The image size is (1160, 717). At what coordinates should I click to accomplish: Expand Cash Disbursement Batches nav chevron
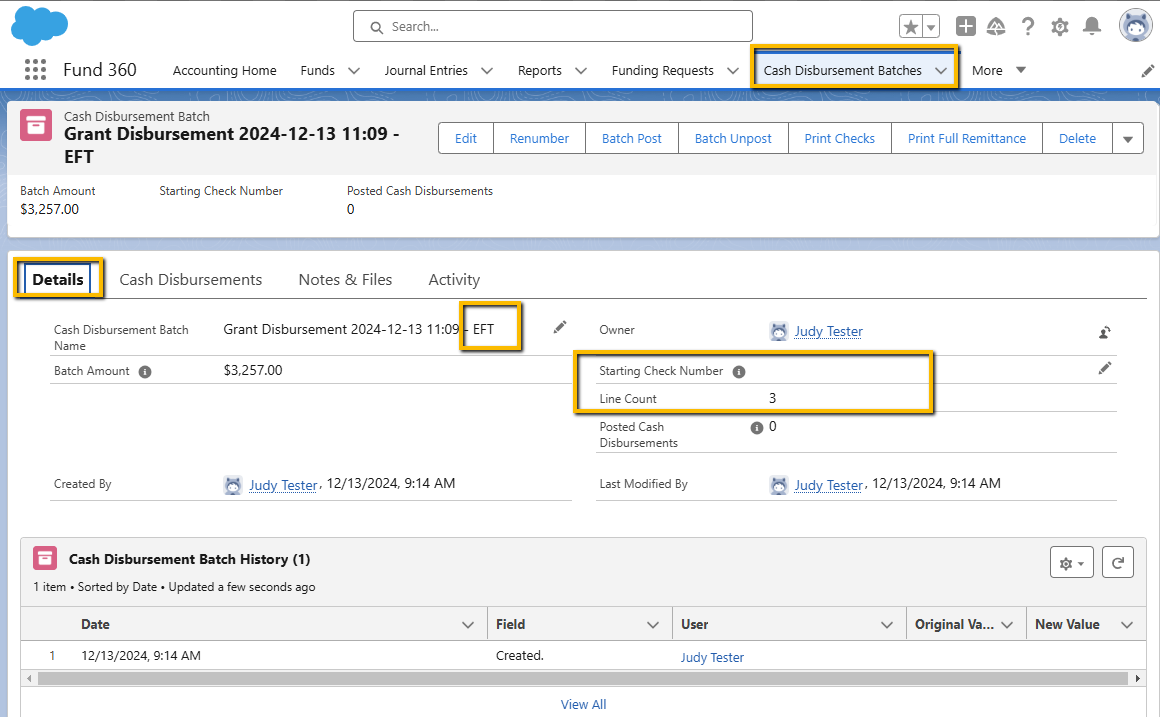(x=941, y=71)
